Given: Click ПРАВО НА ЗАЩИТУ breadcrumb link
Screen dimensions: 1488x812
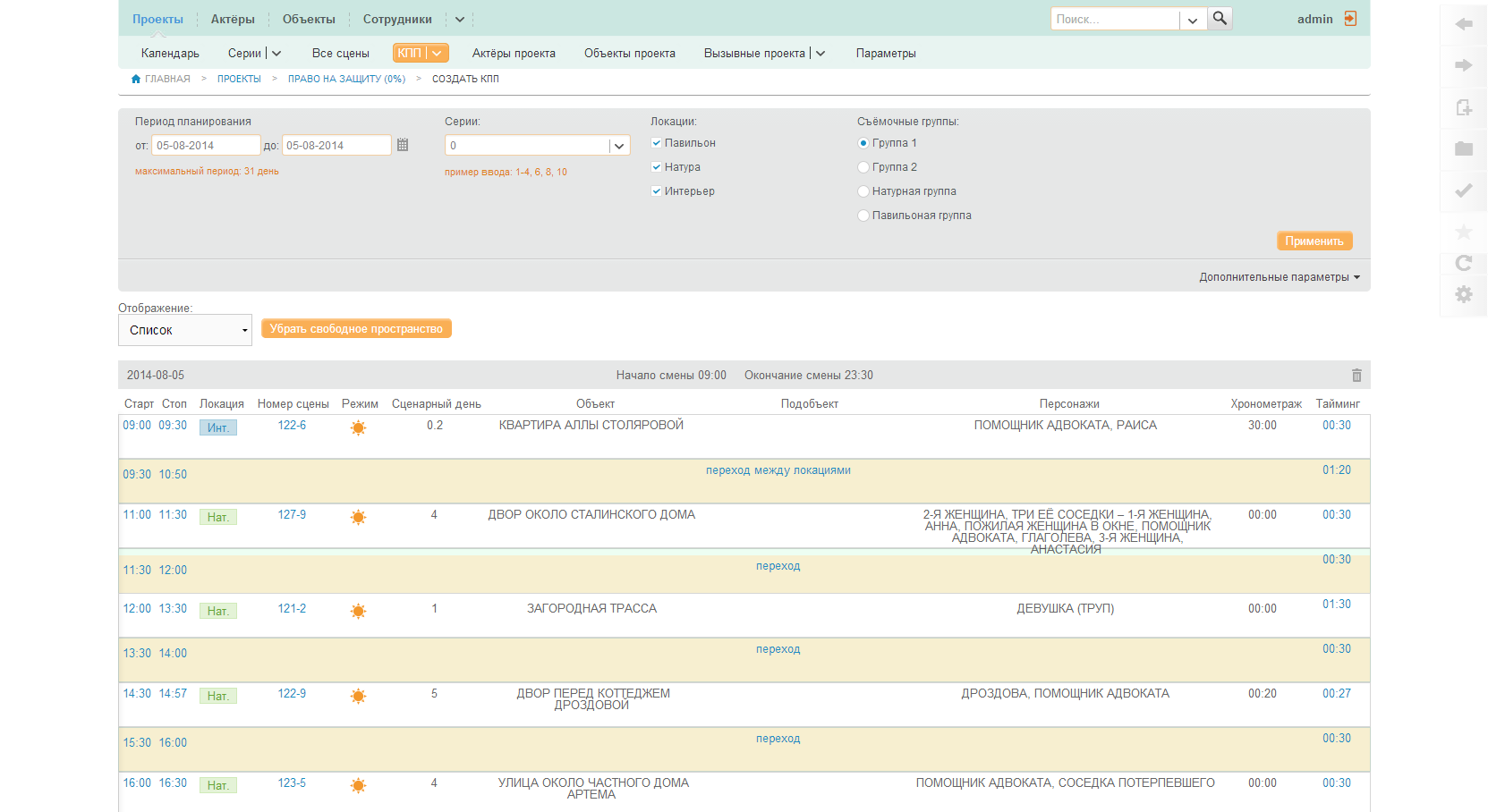Looking at the screenshot, I should click(x=346, y=79).
